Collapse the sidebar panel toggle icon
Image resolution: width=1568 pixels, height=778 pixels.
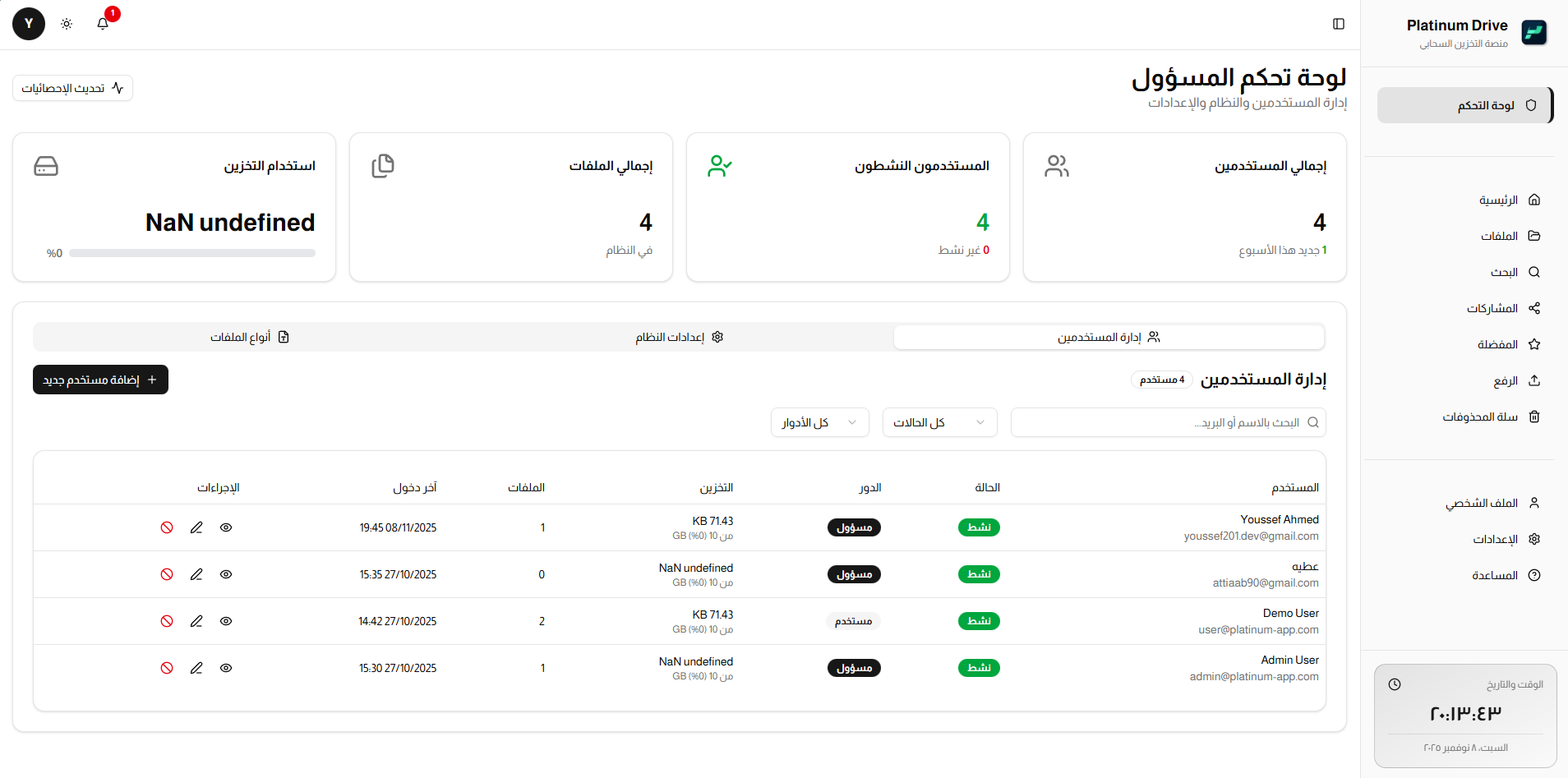click(1339, 24)
